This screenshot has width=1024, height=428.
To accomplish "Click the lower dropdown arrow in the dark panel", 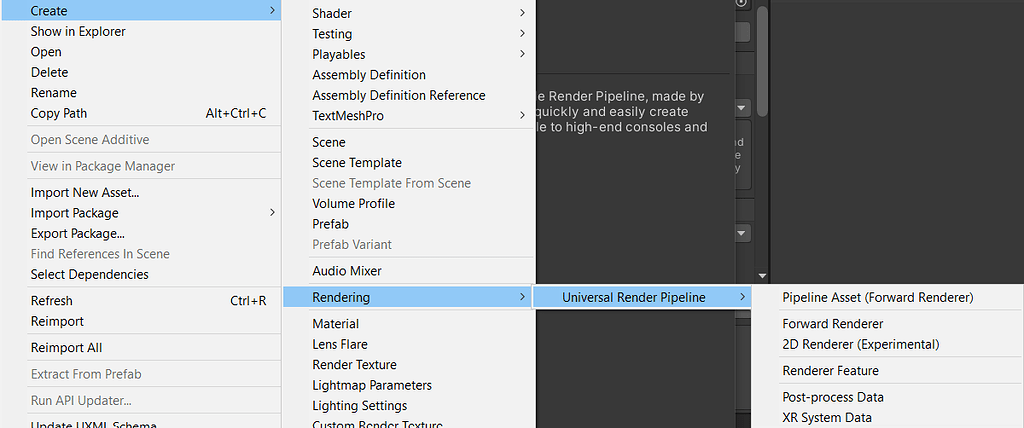I will pos(743,233).
